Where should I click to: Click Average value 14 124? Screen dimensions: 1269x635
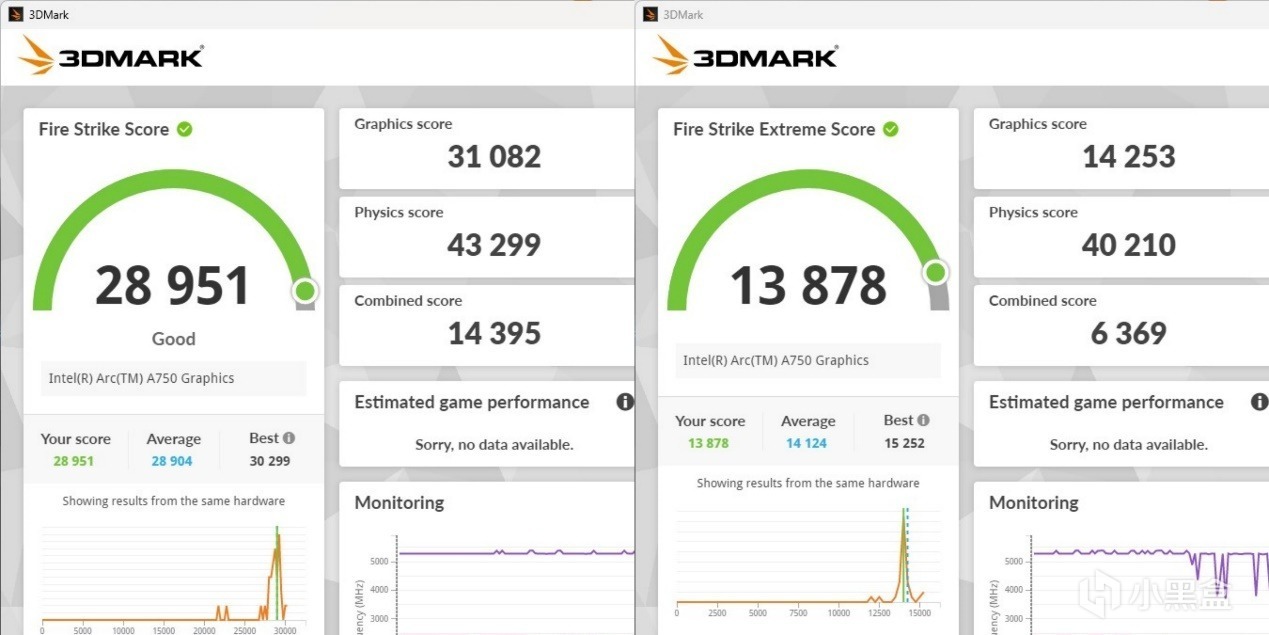(806, 443)
